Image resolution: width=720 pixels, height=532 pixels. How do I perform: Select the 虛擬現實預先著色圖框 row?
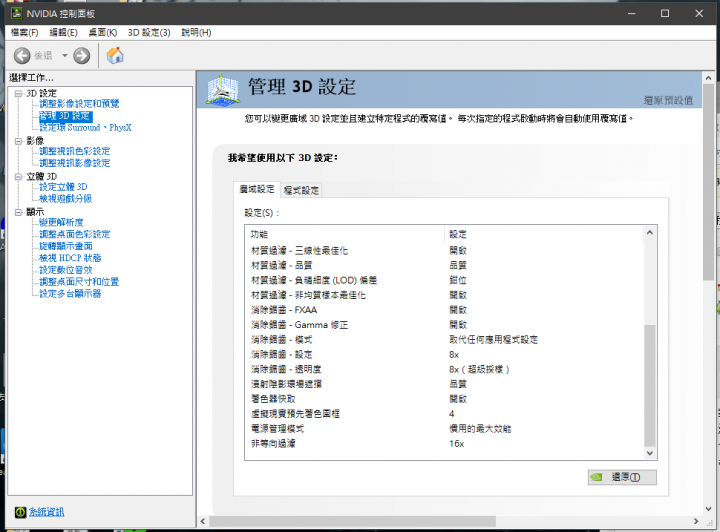tap(444, 414)
